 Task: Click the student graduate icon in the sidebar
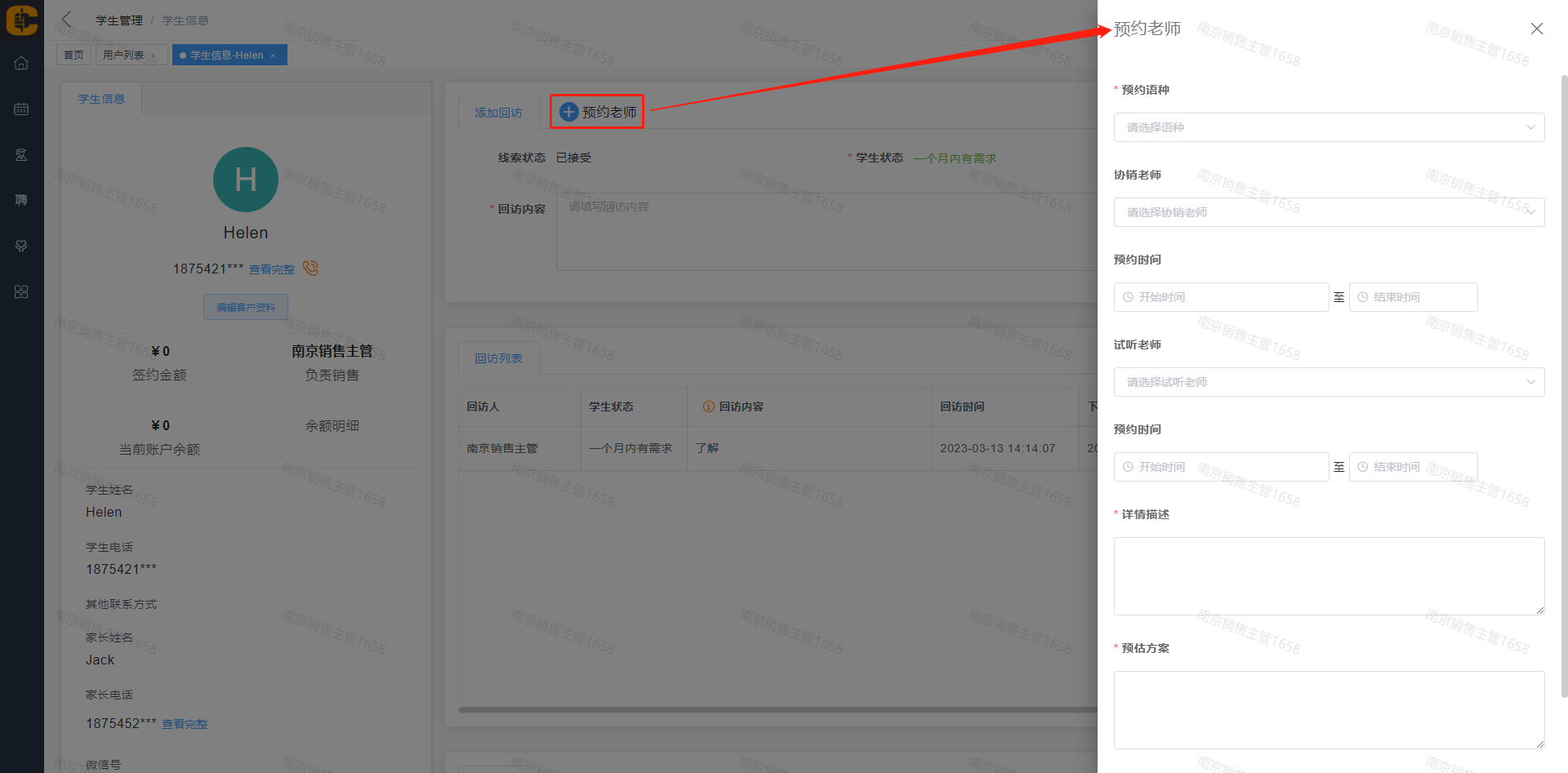point(21,155)
